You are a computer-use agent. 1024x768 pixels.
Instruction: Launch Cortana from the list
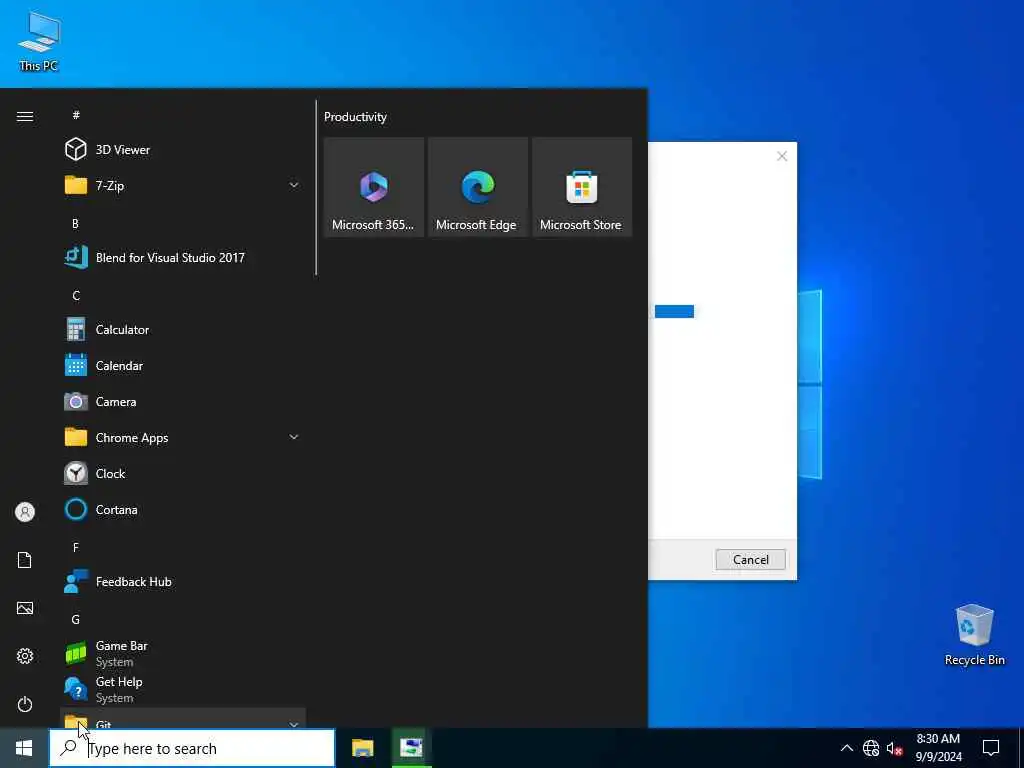pyautogui.click(x=183, y=509)
